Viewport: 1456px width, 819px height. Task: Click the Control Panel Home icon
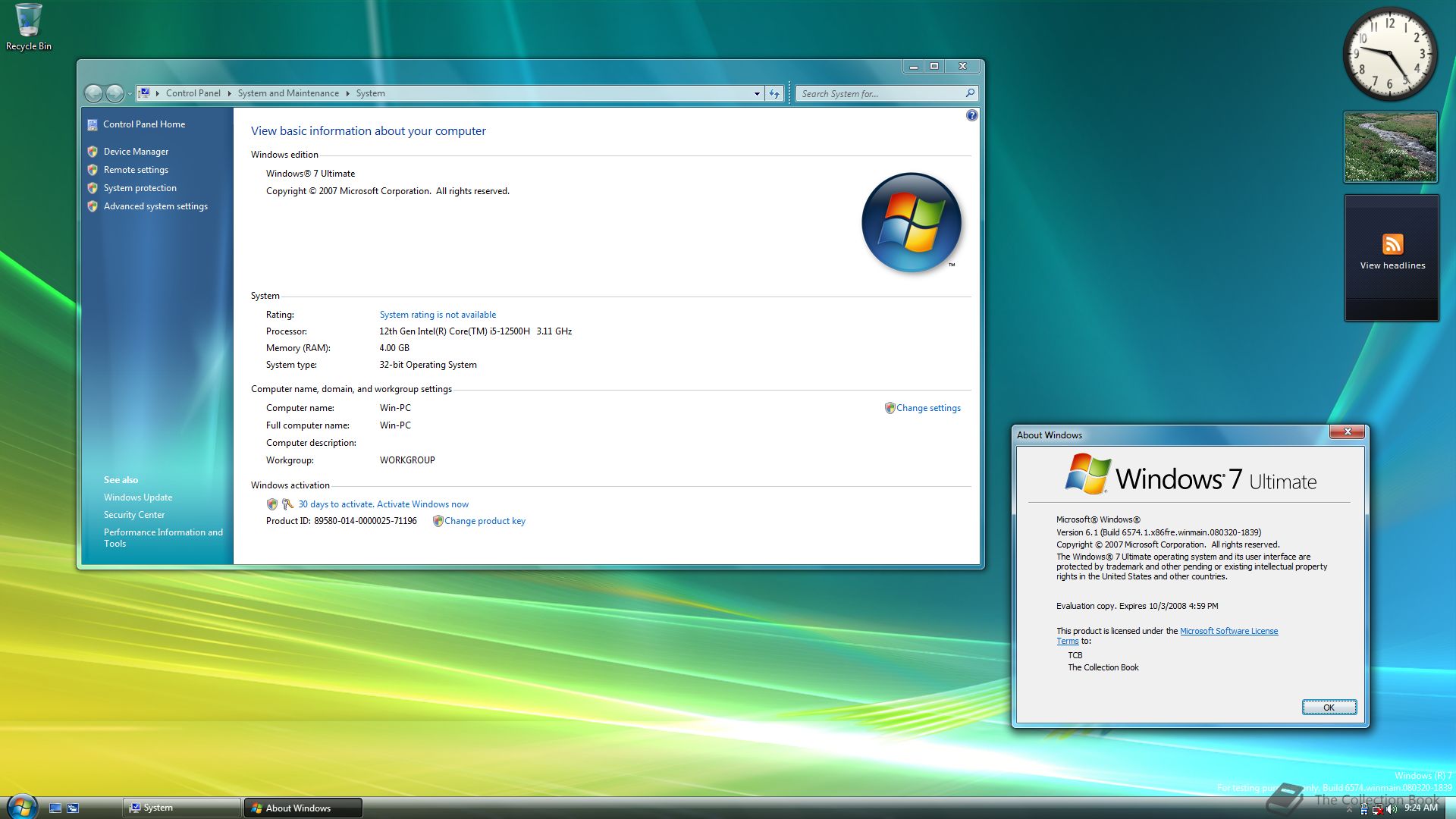pos(93,124)
